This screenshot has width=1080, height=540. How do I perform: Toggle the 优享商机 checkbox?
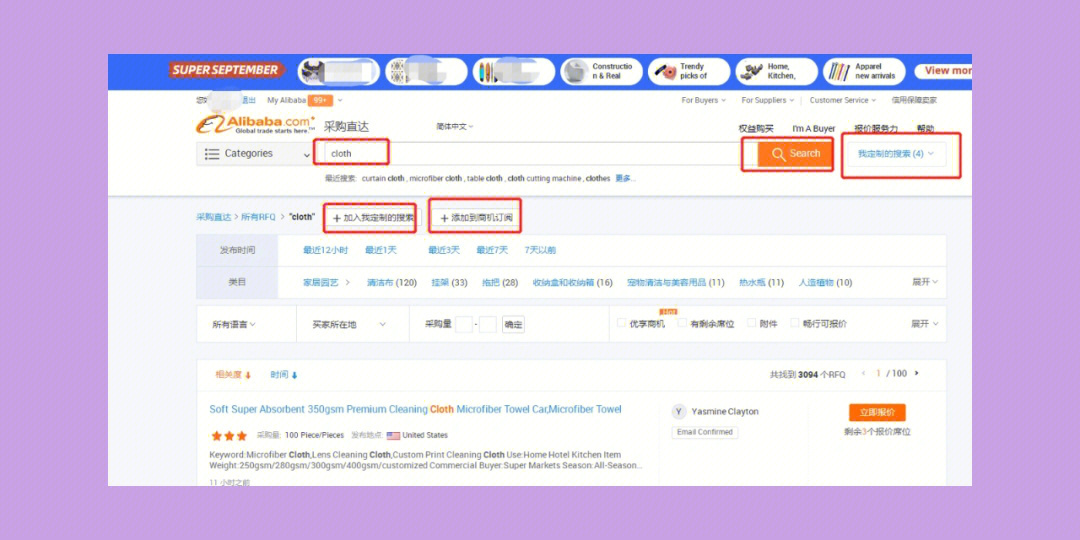pyautogui.click(x=621, y=323)
